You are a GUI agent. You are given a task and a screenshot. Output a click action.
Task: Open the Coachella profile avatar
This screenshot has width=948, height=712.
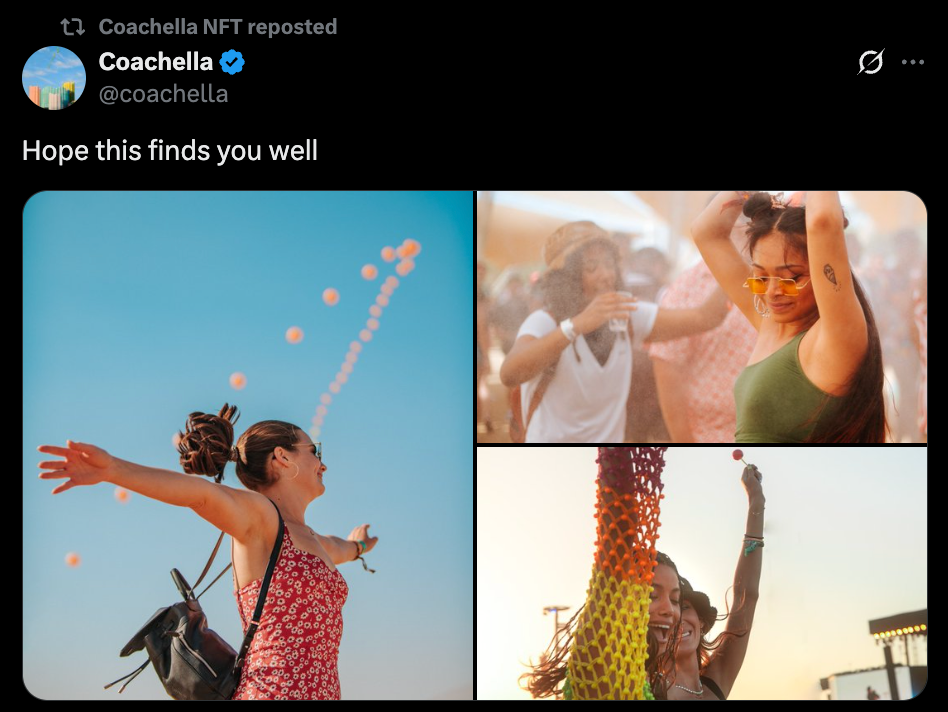[x=54, y=78]
